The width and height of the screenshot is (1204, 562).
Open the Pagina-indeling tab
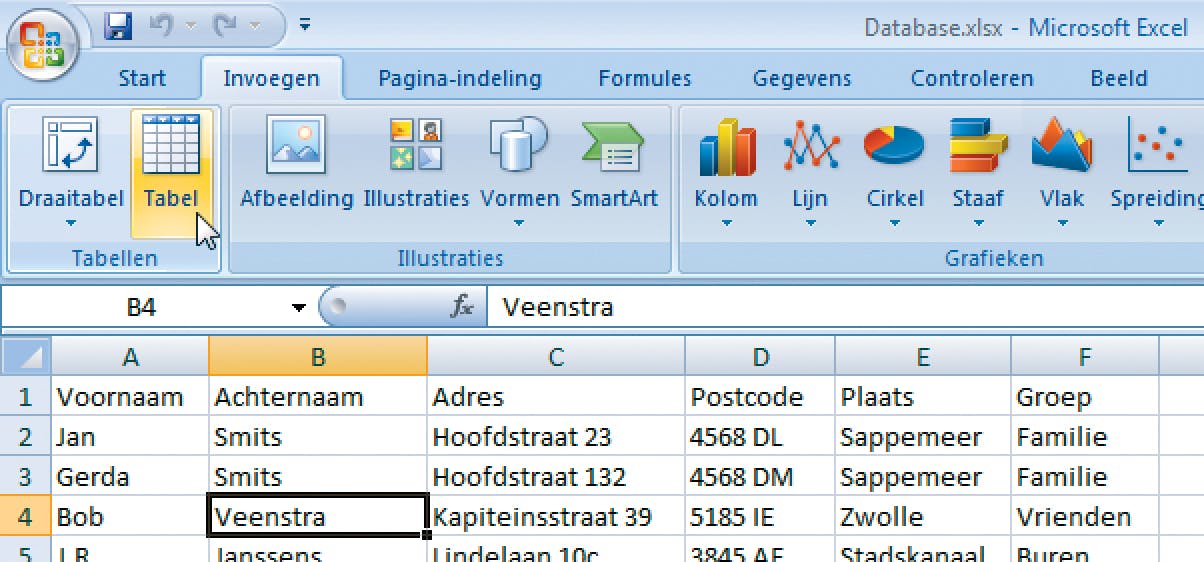coord(459,78)
